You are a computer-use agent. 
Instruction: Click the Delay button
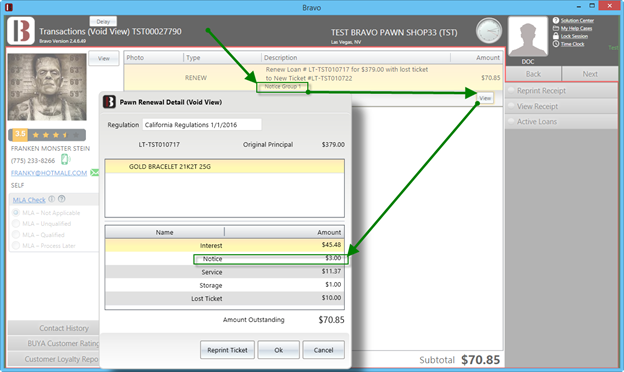tap(103, 21)
